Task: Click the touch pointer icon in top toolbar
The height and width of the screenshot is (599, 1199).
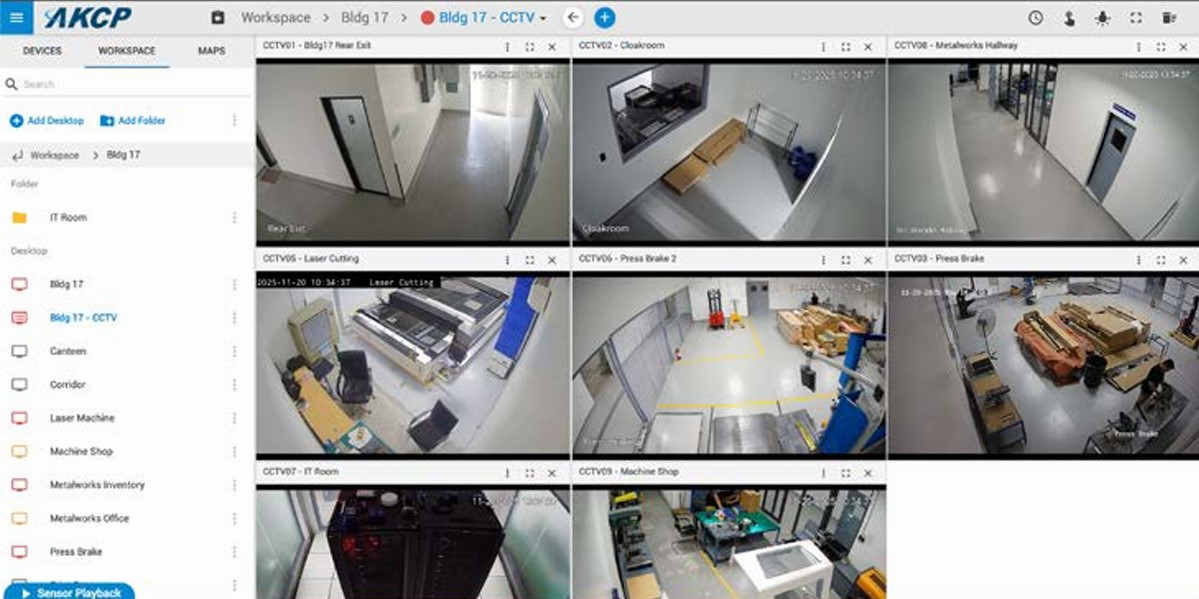Action: coord(1069,18)
